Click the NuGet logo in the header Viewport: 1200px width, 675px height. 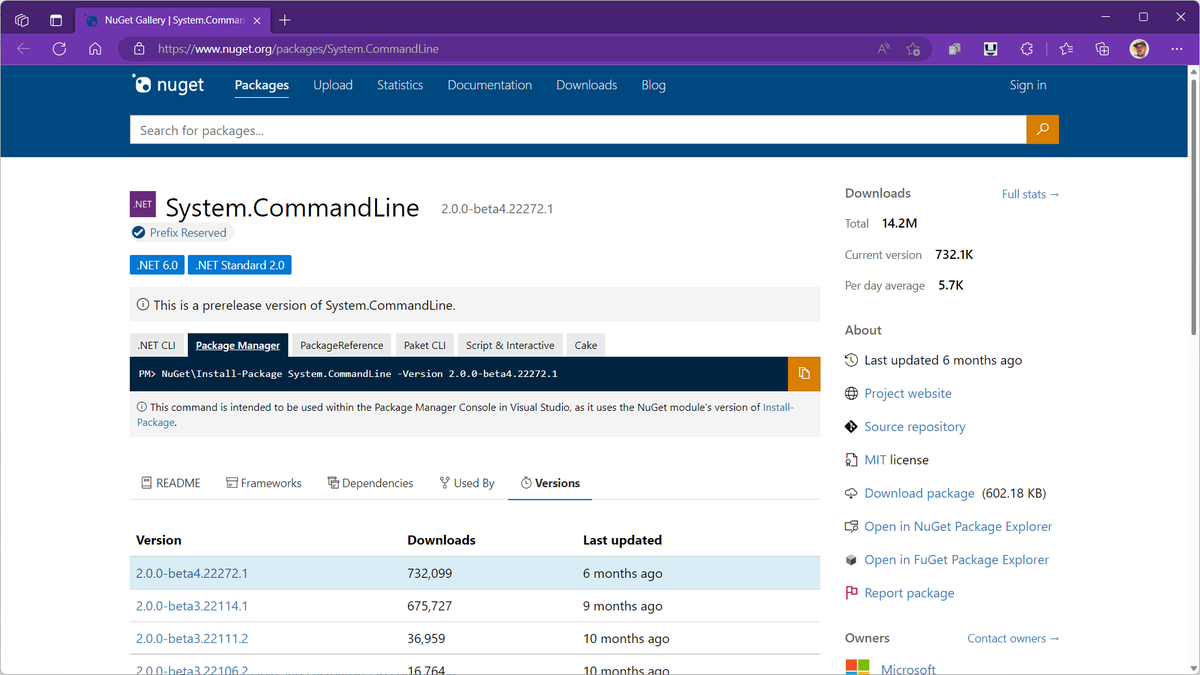168,85
